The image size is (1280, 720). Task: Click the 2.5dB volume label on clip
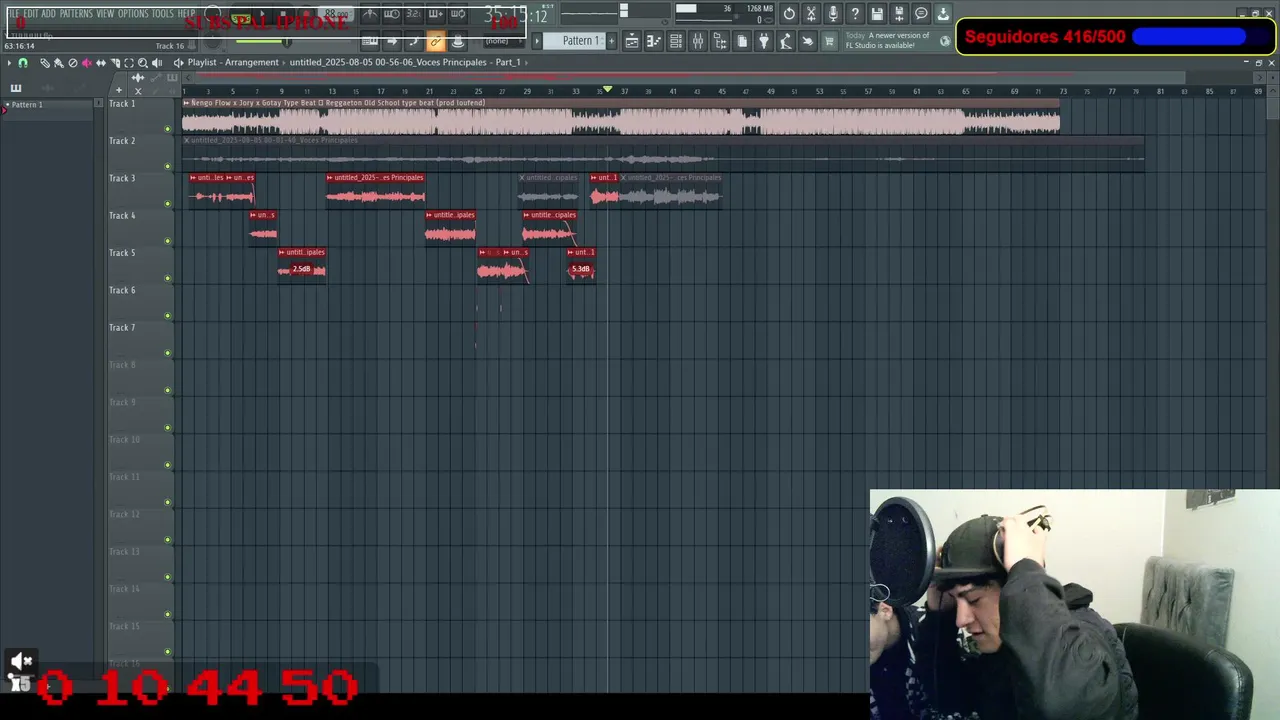(301, 269)
